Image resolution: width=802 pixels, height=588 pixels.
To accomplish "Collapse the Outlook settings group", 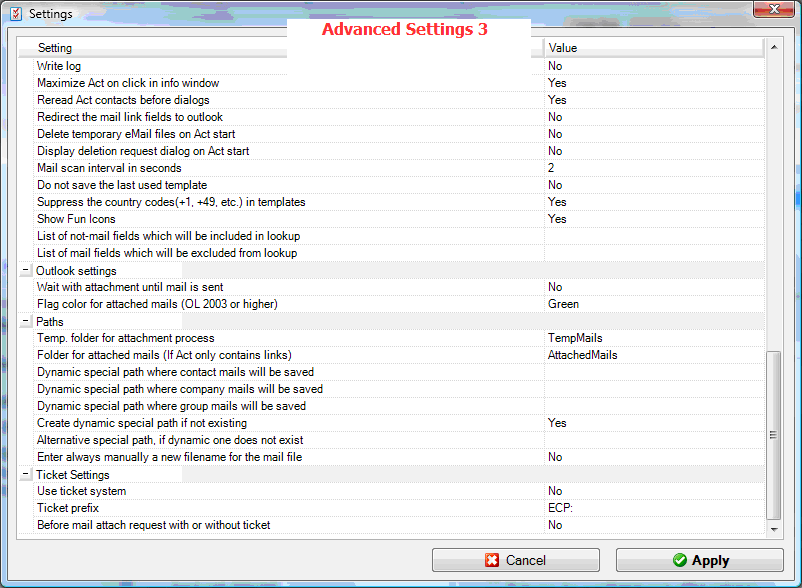I will pyautogui.click(x=26, y=271).
